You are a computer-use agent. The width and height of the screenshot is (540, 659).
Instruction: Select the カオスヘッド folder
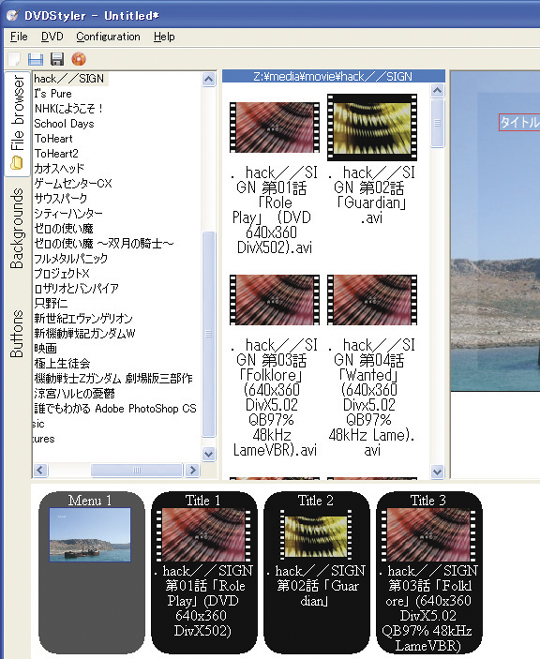click(59, 169)
